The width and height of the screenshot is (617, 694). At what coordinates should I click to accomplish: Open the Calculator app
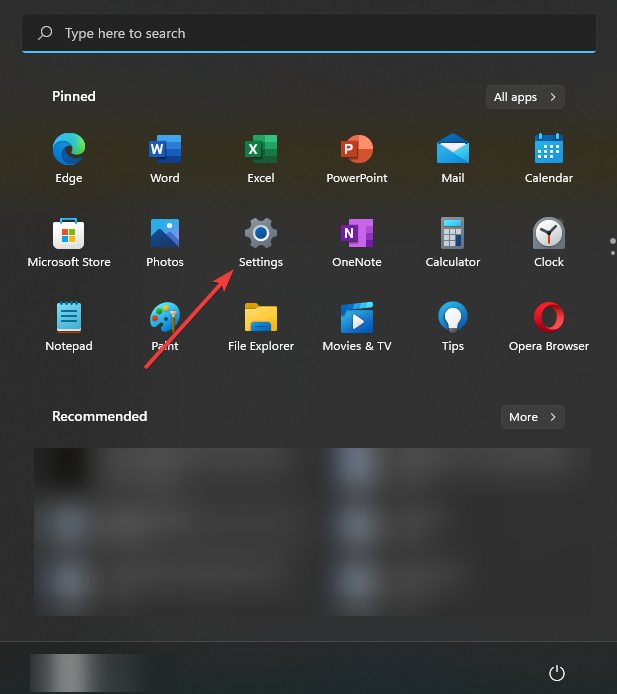click(452, 233)
